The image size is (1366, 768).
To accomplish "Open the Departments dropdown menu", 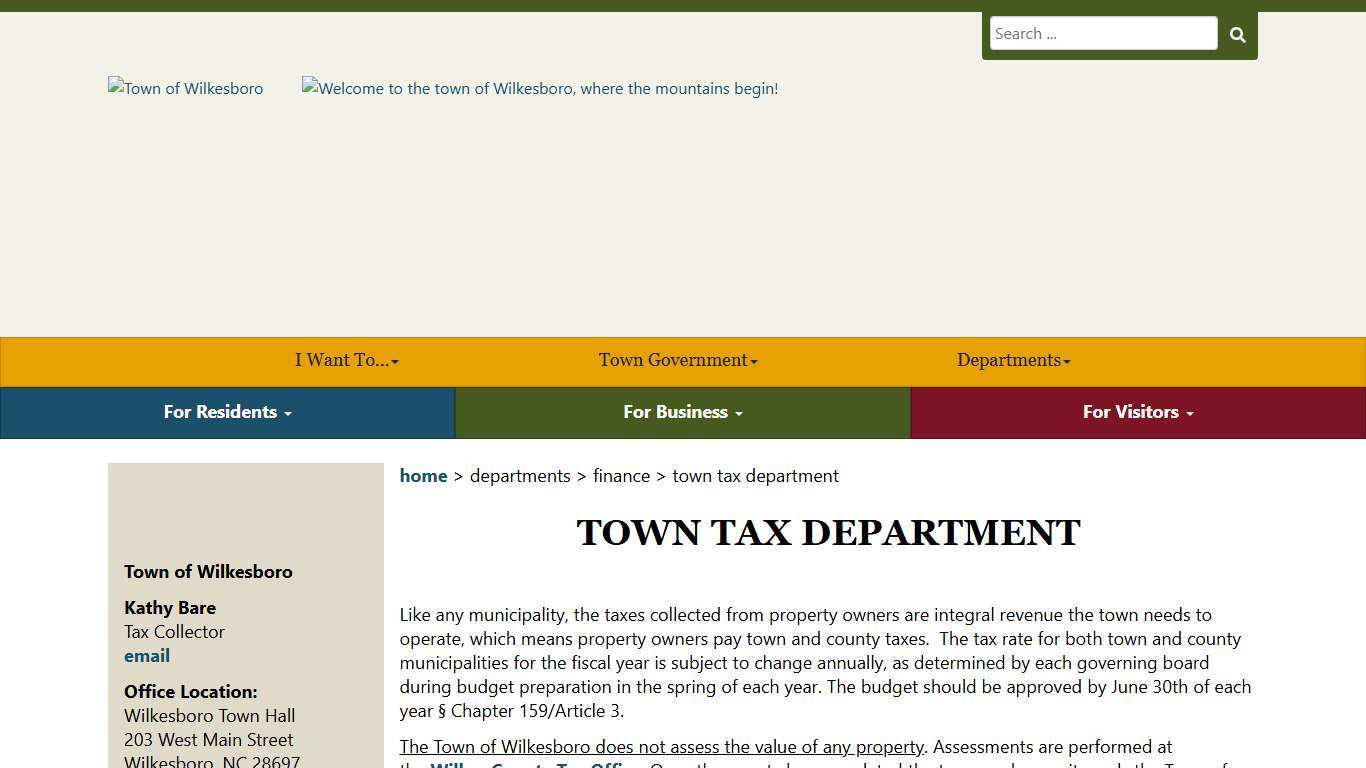I will pos(1013,361).
